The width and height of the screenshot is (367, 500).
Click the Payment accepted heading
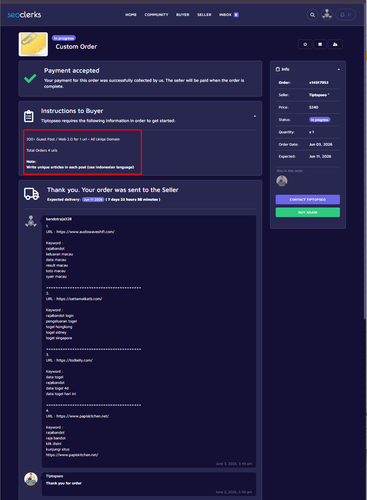coord(72,70)
